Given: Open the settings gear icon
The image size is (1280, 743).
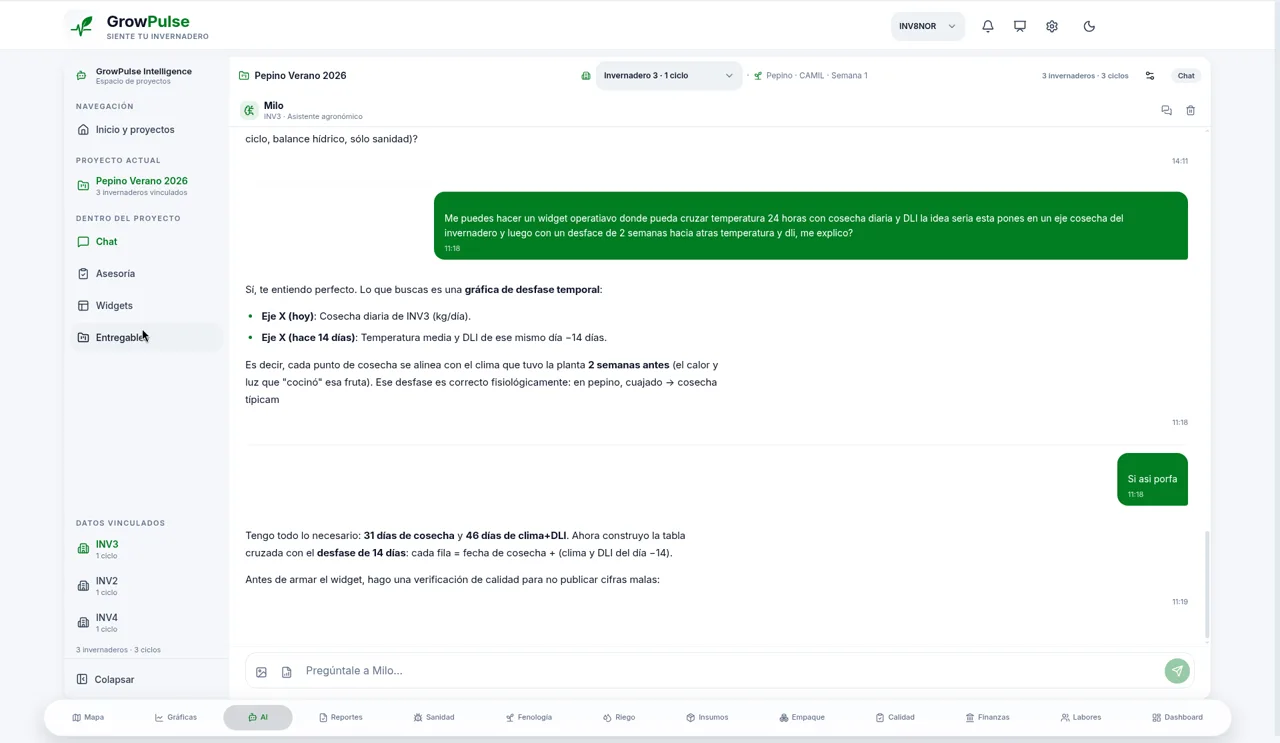Looking at the screenshot, I should coord(1052,26).
